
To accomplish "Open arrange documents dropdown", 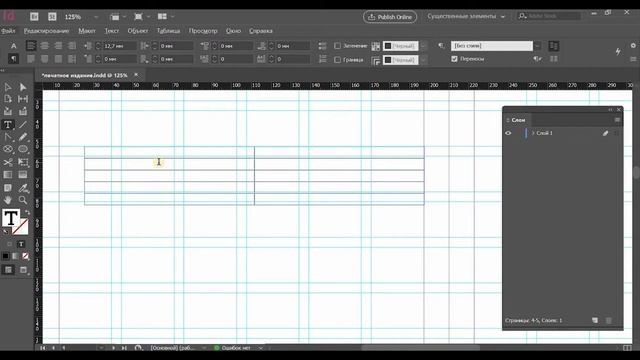I will (165, 17).
